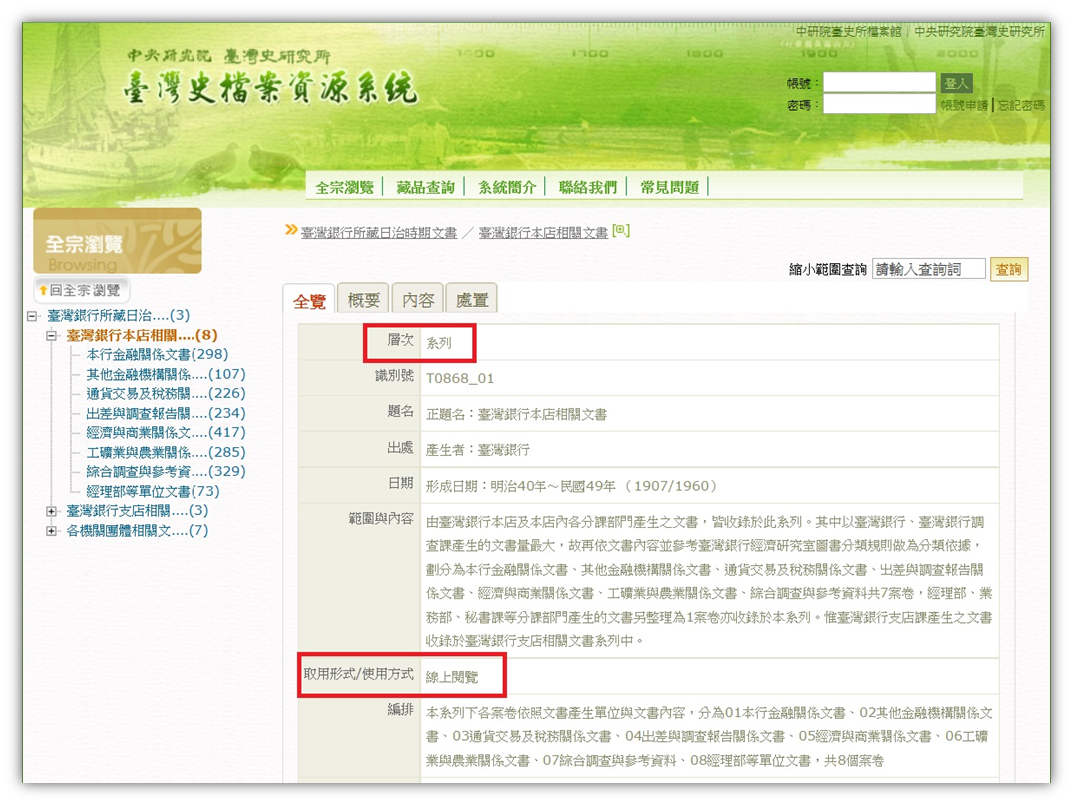This screenshot has width=1073, height=805.
Task: Click the identifier value T0868_01
Action: (x=460, y=379)
